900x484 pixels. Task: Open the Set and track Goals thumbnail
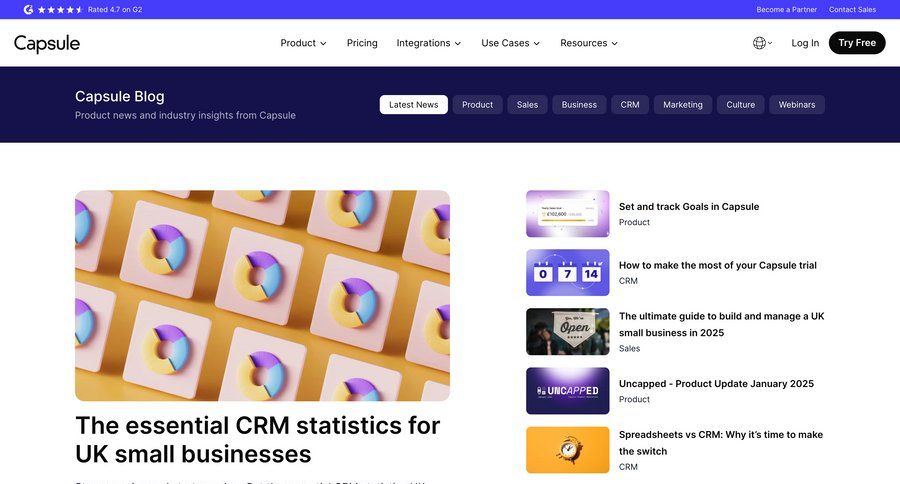tap(567, 214)
